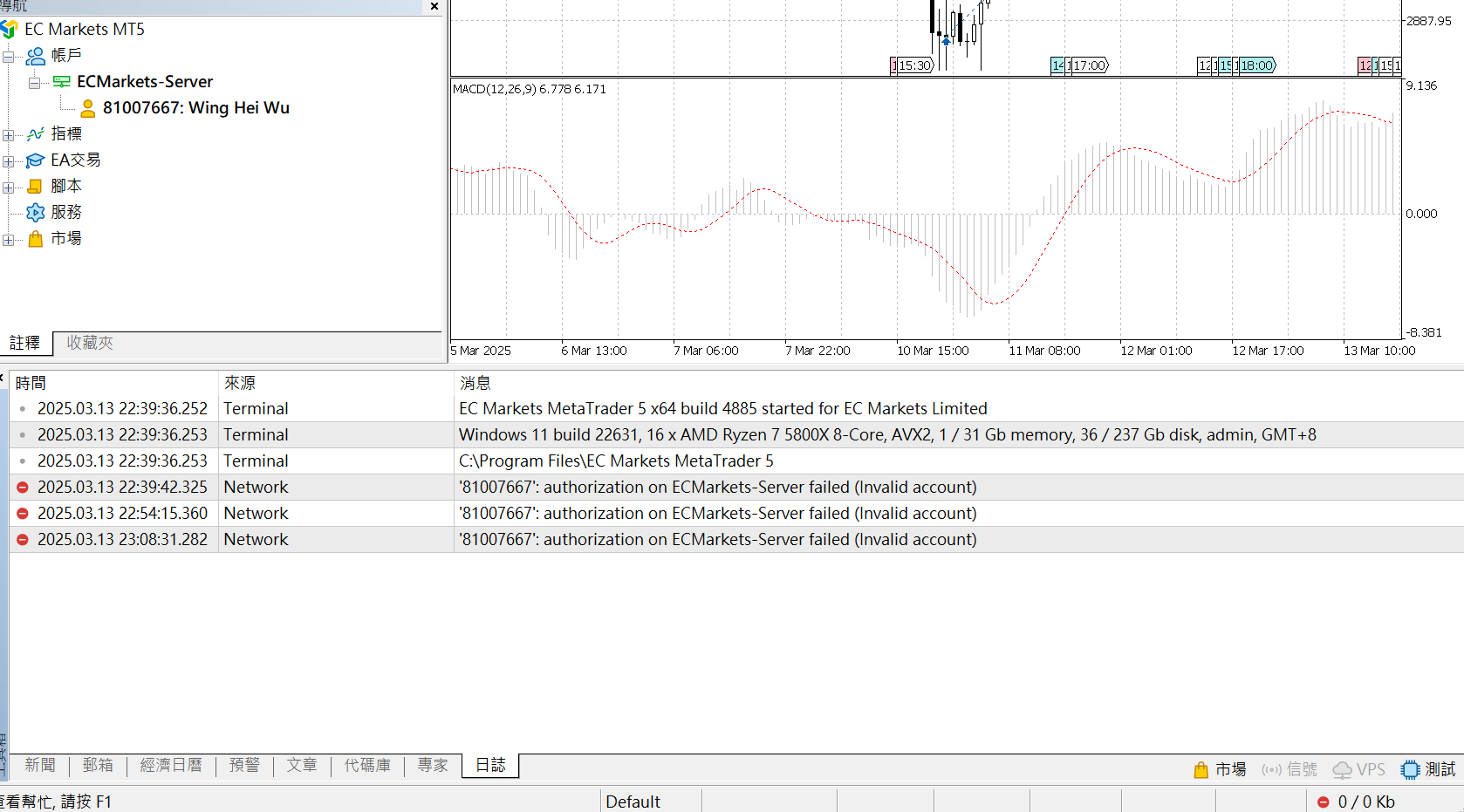
Task: Expand the EA交易 tree node
Action: click(9, 161)
